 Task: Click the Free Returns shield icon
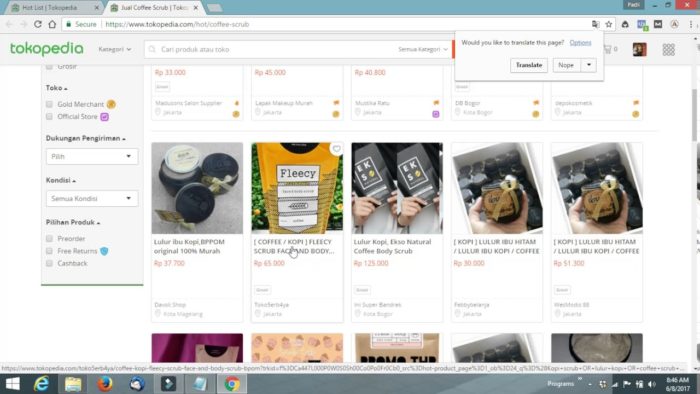pos(104,251)
